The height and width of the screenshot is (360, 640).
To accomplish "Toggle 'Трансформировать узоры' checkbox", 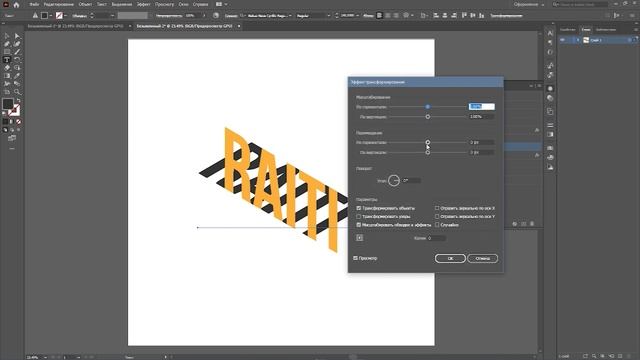I will coord(359,217).
